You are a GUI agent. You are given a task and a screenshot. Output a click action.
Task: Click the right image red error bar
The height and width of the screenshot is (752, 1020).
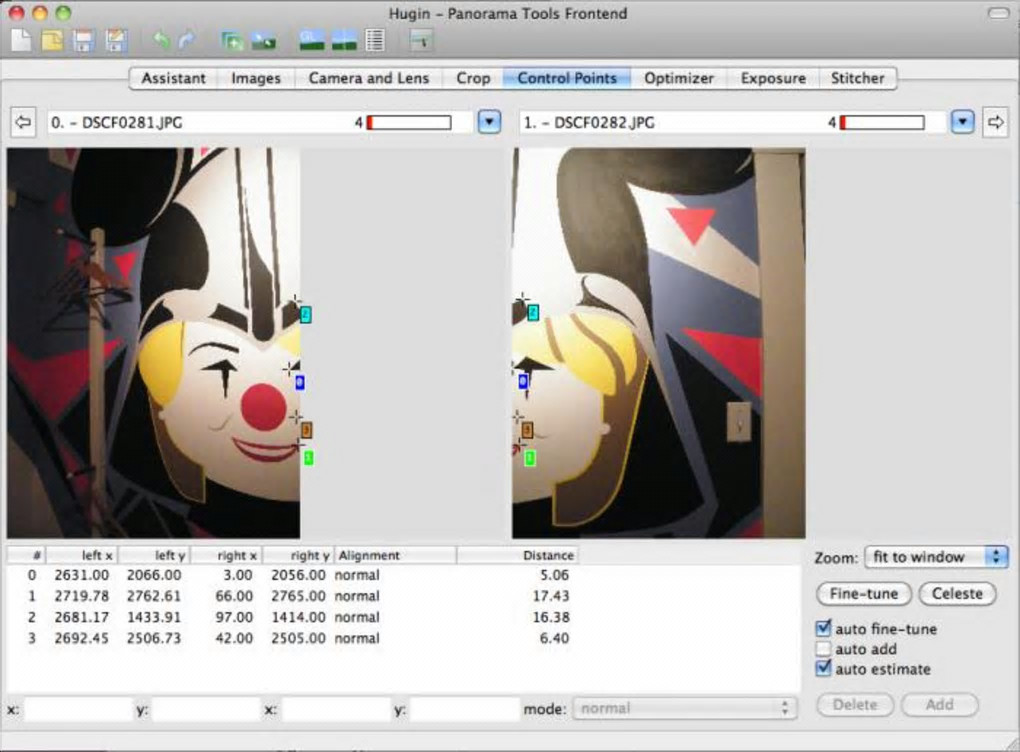(882, 122)
